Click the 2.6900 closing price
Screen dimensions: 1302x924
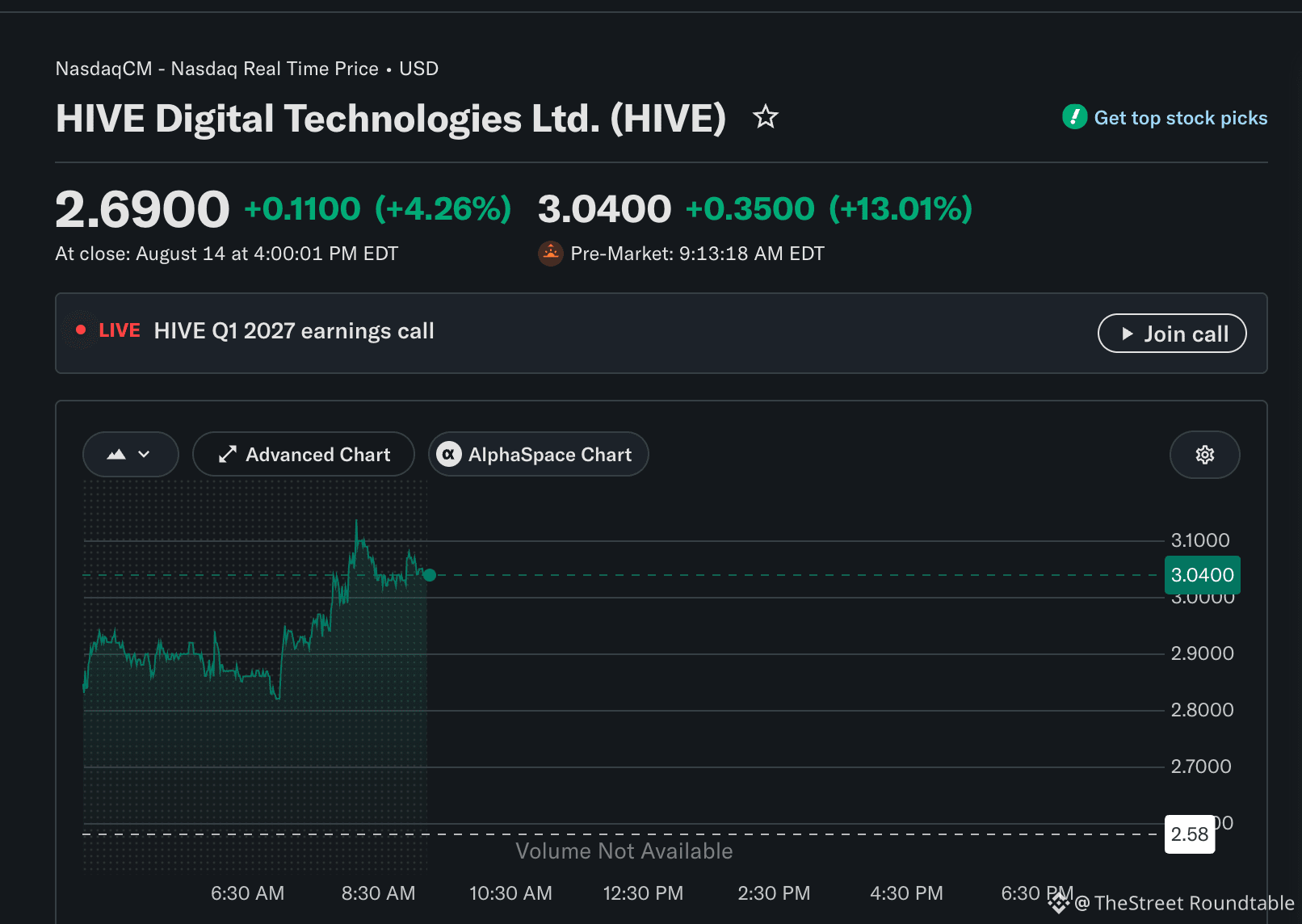click(x=142, y=209)
